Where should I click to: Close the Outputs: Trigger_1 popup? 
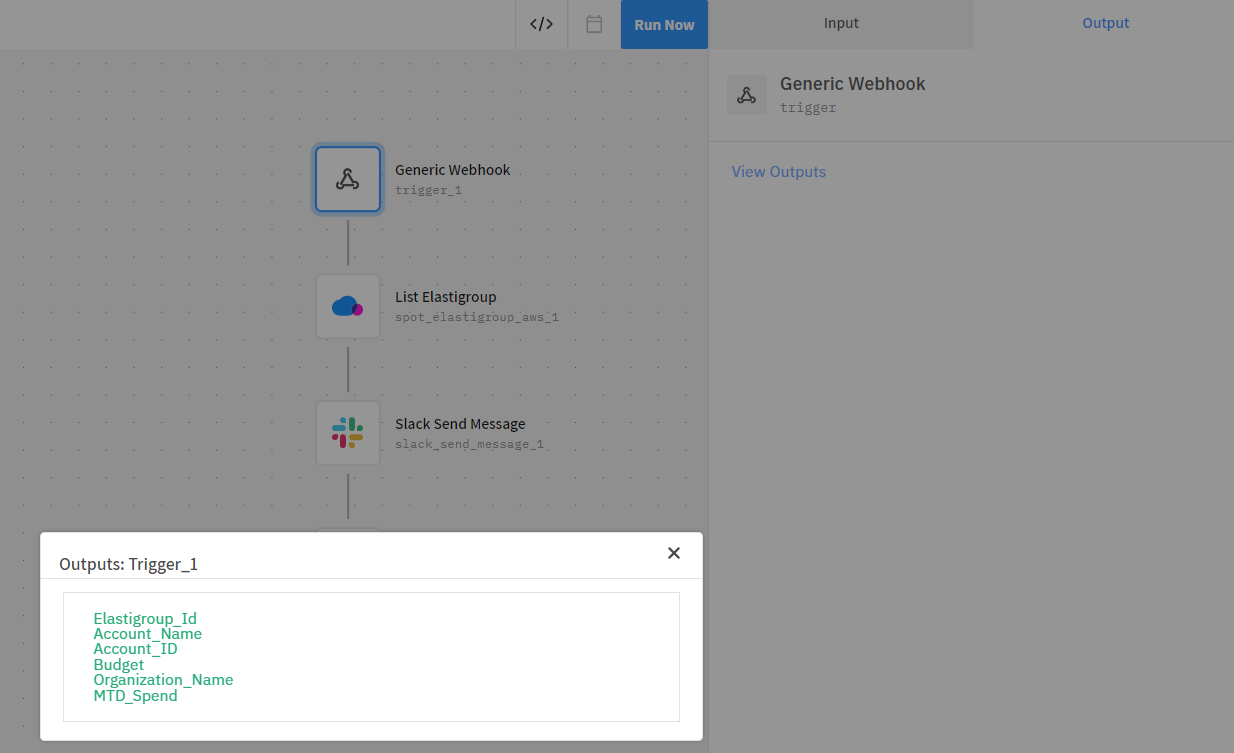674,553
